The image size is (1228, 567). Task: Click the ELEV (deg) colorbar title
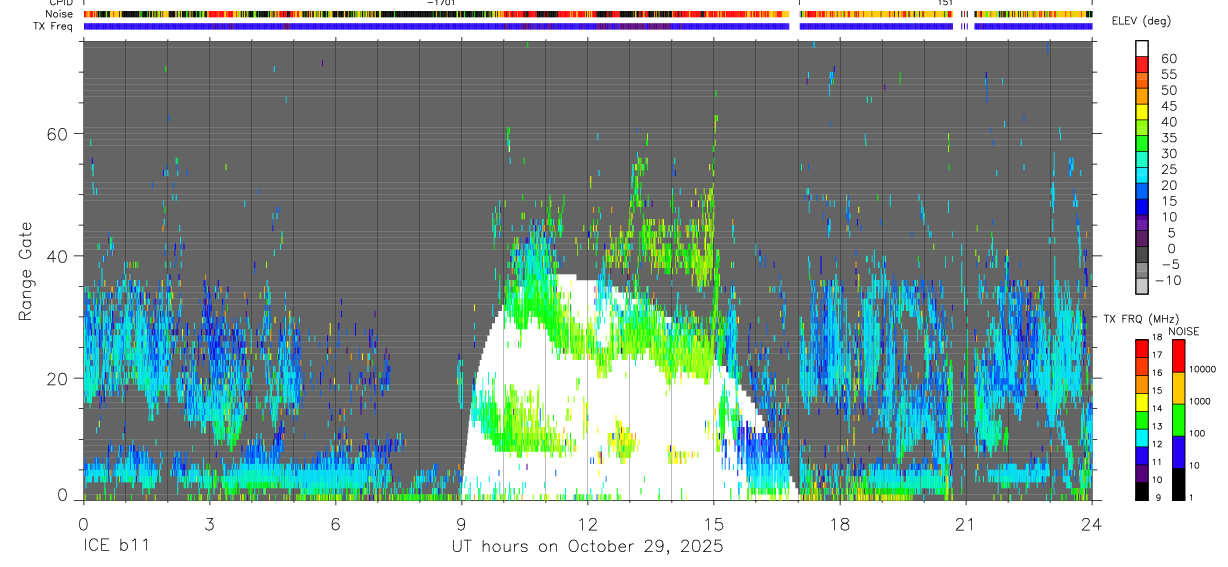click(1141, 22)
